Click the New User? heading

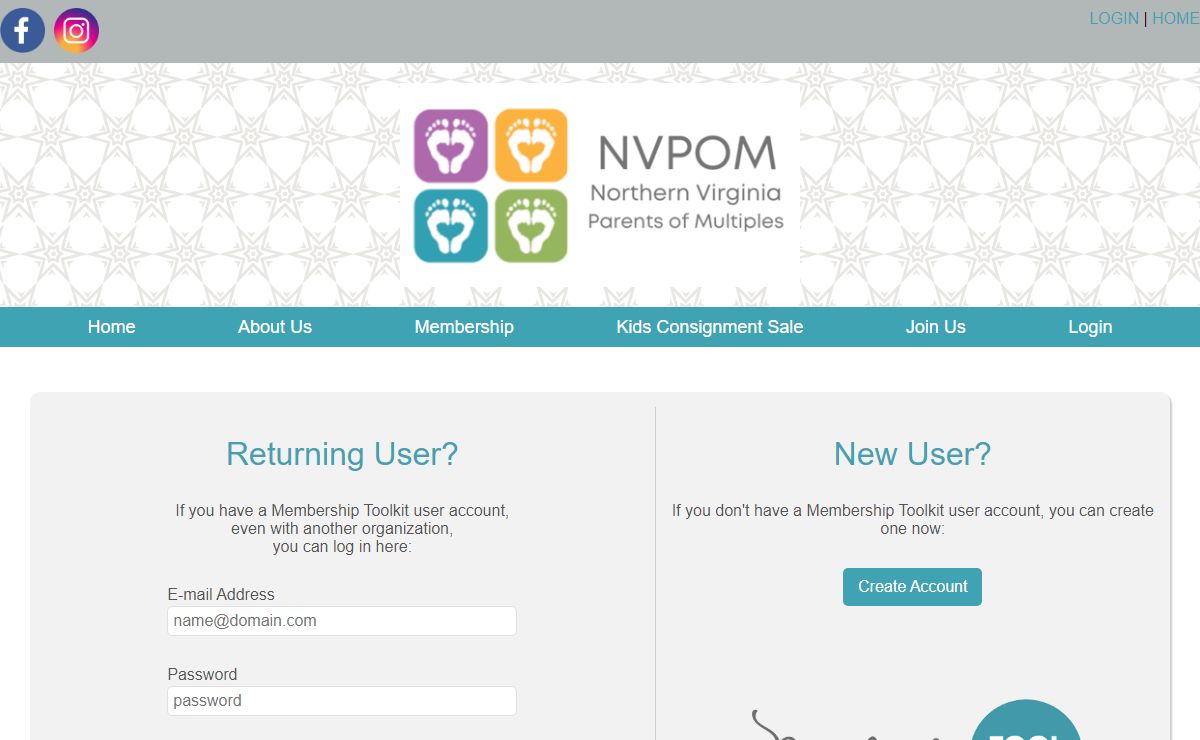click(x=912, y=454)
